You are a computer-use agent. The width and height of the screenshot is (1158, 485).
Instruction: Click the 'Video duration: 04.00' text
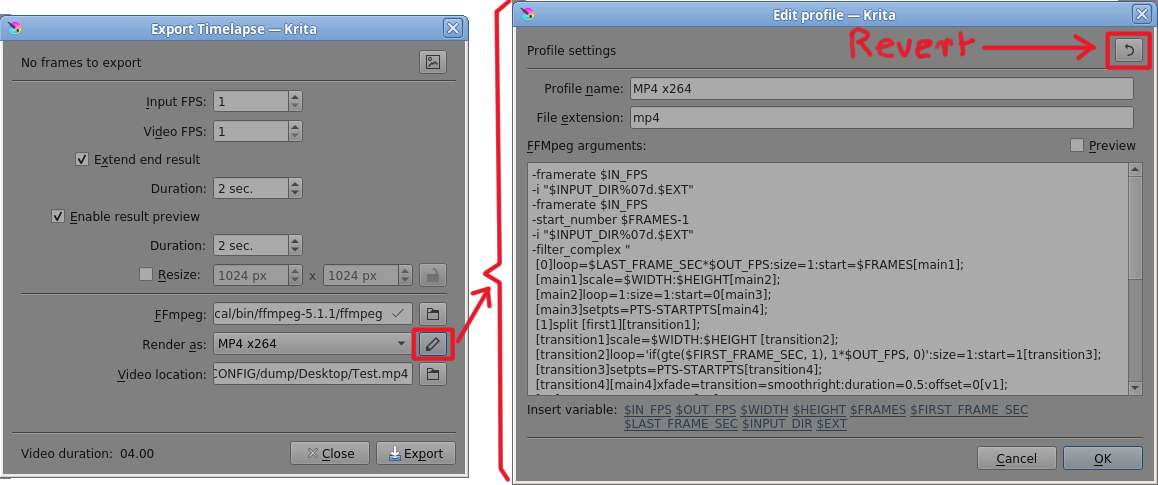click(x=87, y=453)
